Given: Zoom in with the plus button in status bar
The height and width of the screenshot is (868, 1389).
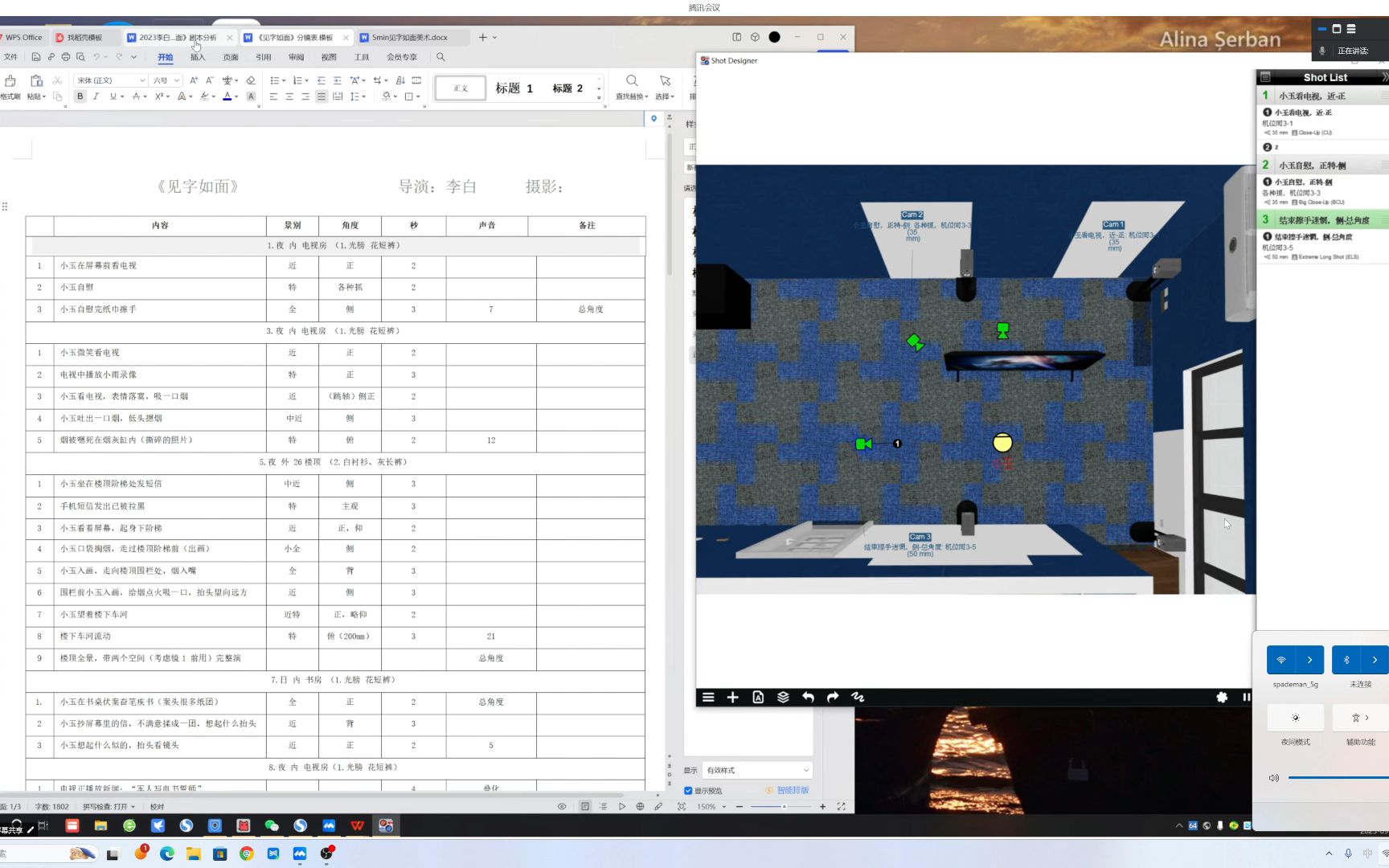Looking at the screenshot, I should point(823,807).
